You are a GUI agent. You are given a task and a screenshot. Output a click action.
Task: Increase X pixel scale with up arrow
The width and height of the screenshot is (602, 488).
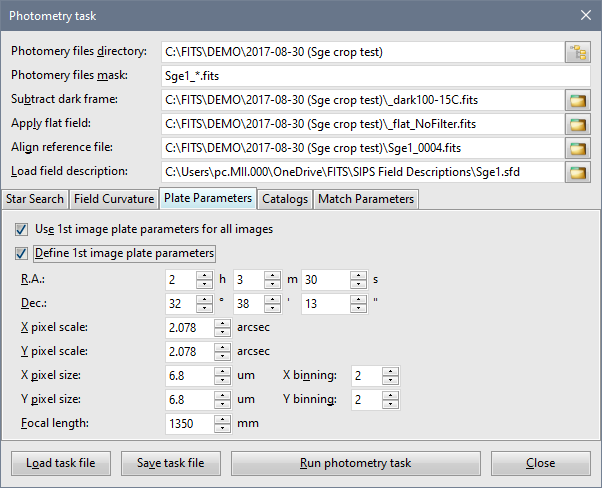pyautogui.click(x=222, y=323)
